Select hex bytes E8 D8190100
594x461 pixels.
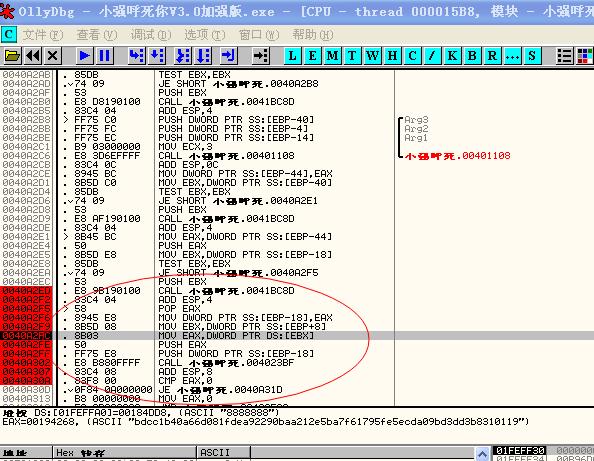(x=107, y=102)
